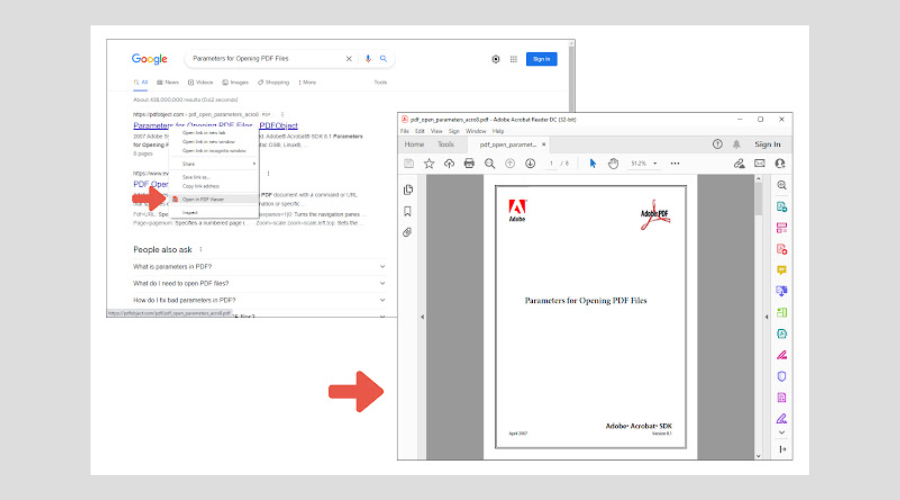Close the pdf_open_paramet... document tab
Image resolution: width=900 pixels, height=500 pixels.
(544, 145)
